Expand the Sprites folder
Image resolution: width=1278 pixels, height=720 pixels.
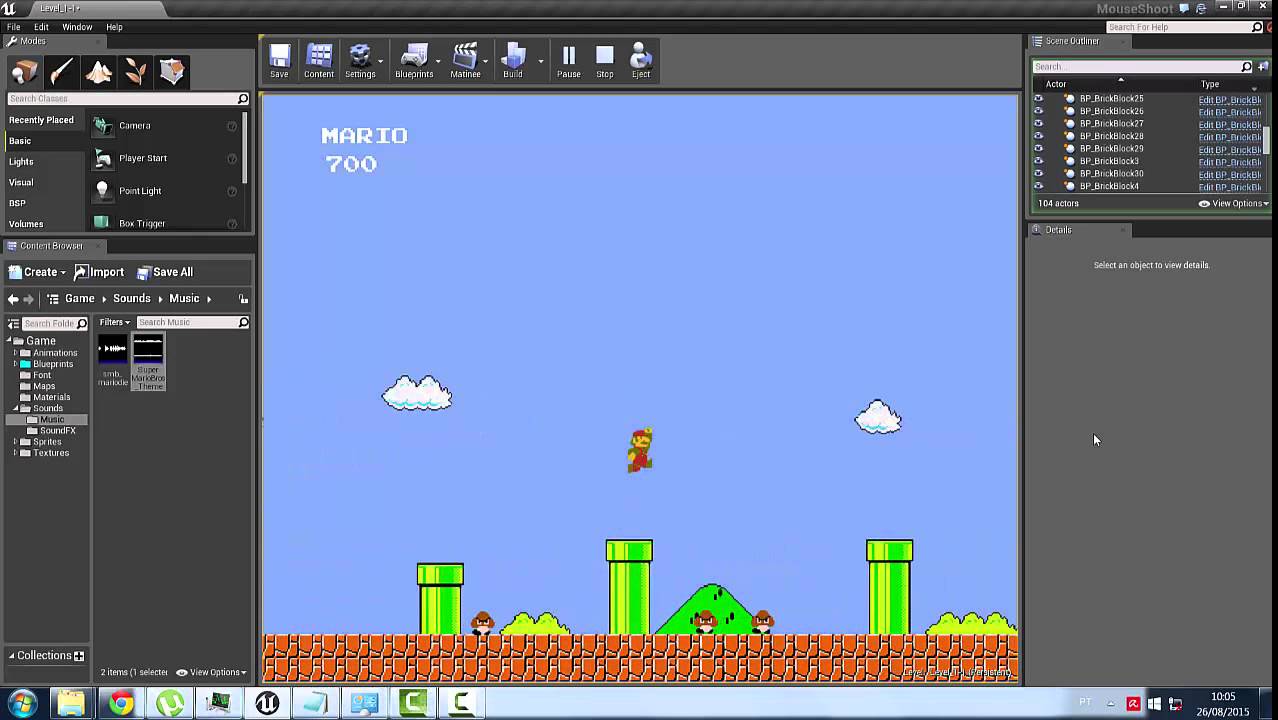point(16,442)
